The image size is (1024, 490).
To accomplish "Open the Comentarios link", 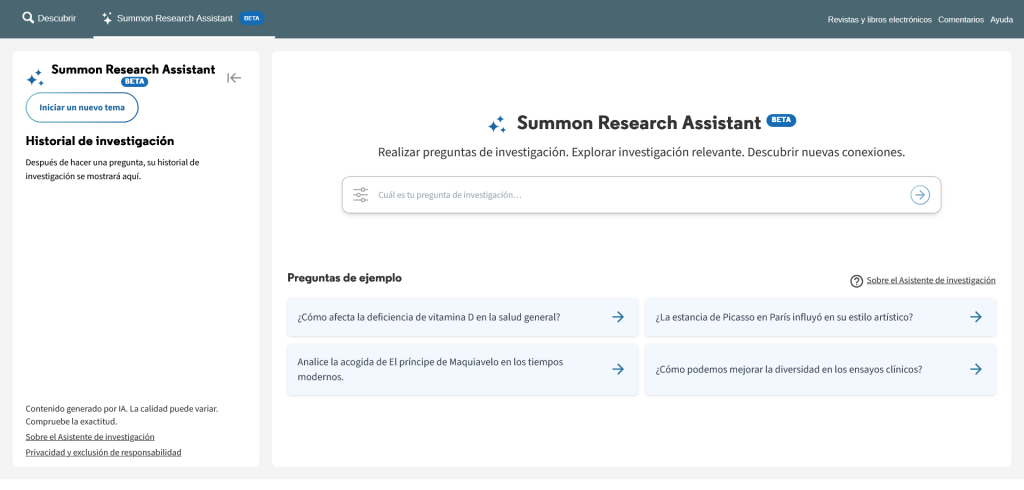I will click(x=960, y=19).
